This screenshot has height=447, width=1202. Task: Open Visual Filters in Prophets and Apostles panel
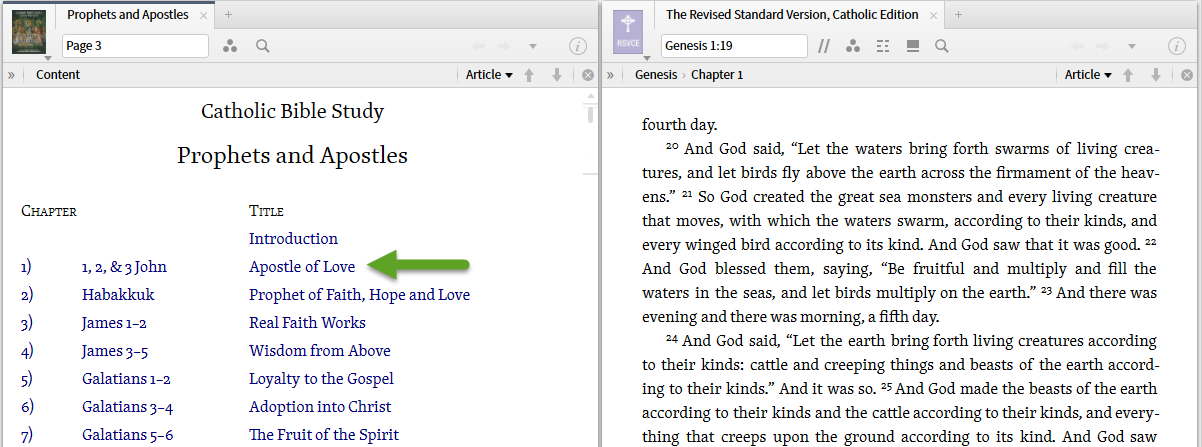(x=231, y=46)
